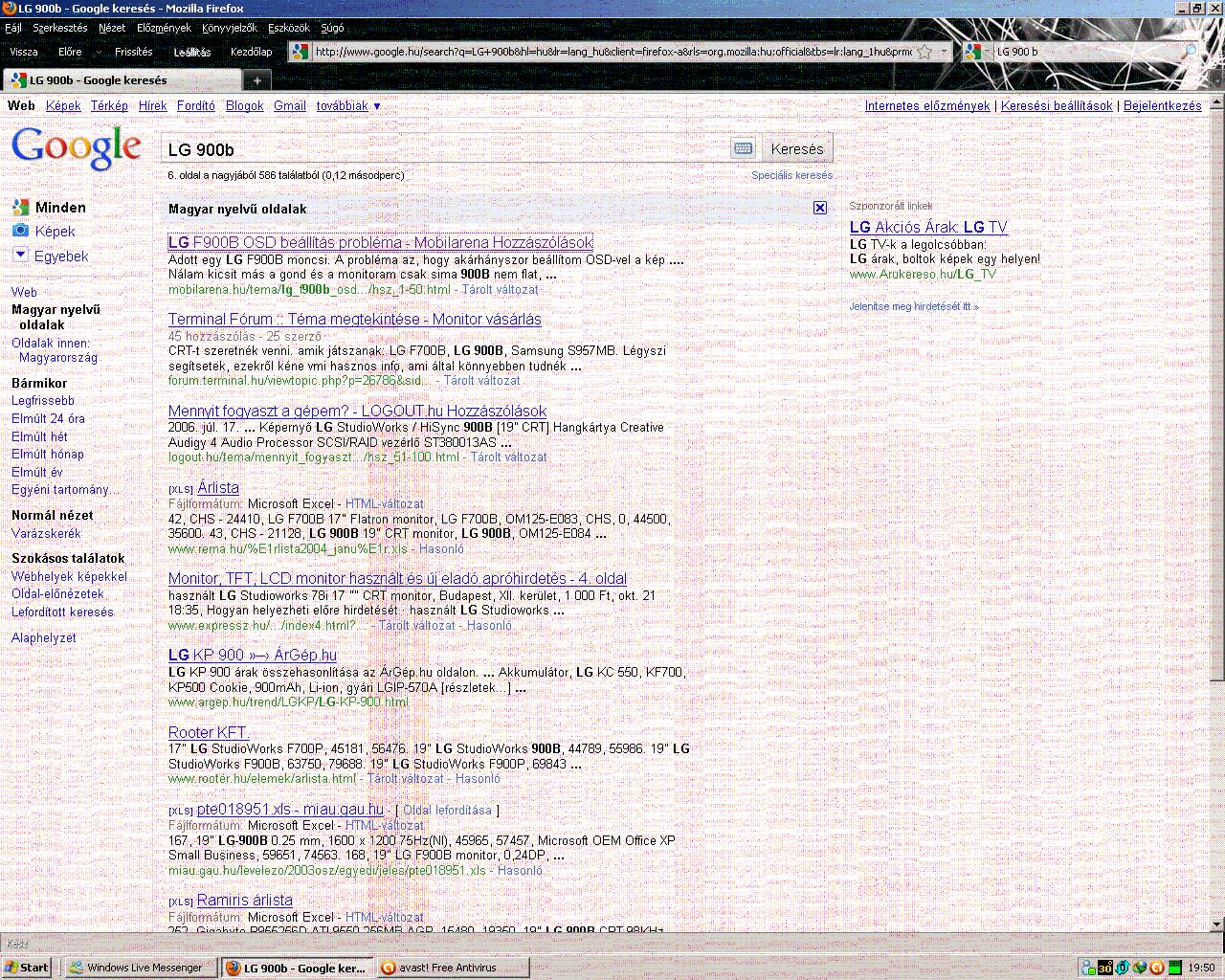
Task: Open the Könyvjelzők menu
Action: [230, 28]
